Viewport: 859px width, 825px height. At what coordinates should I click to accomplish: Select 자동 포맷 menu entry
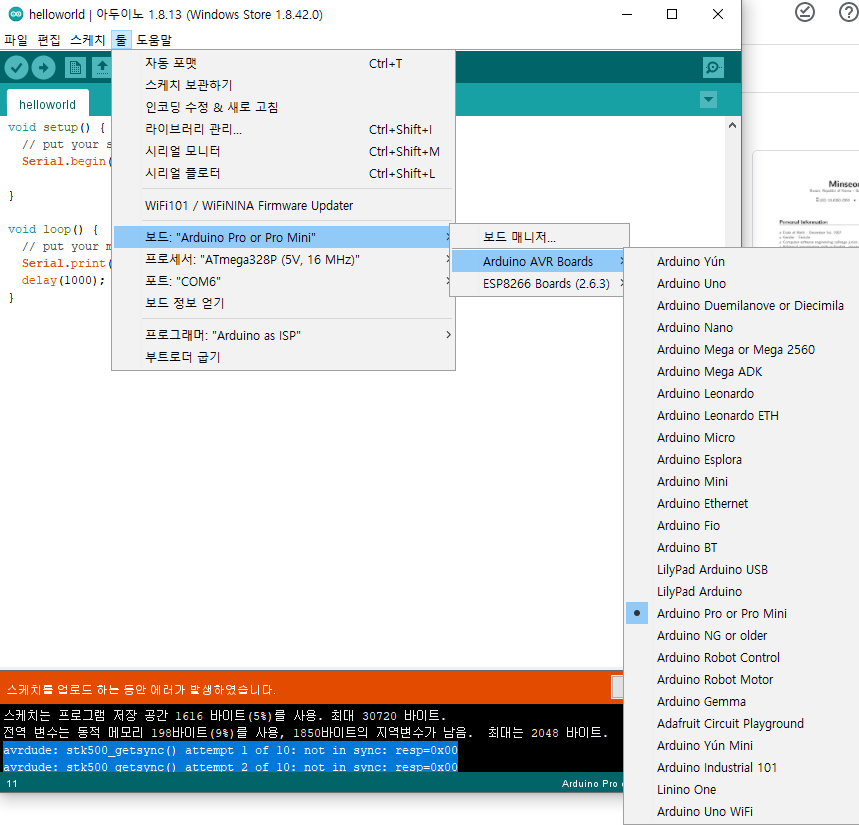[284, 64]
